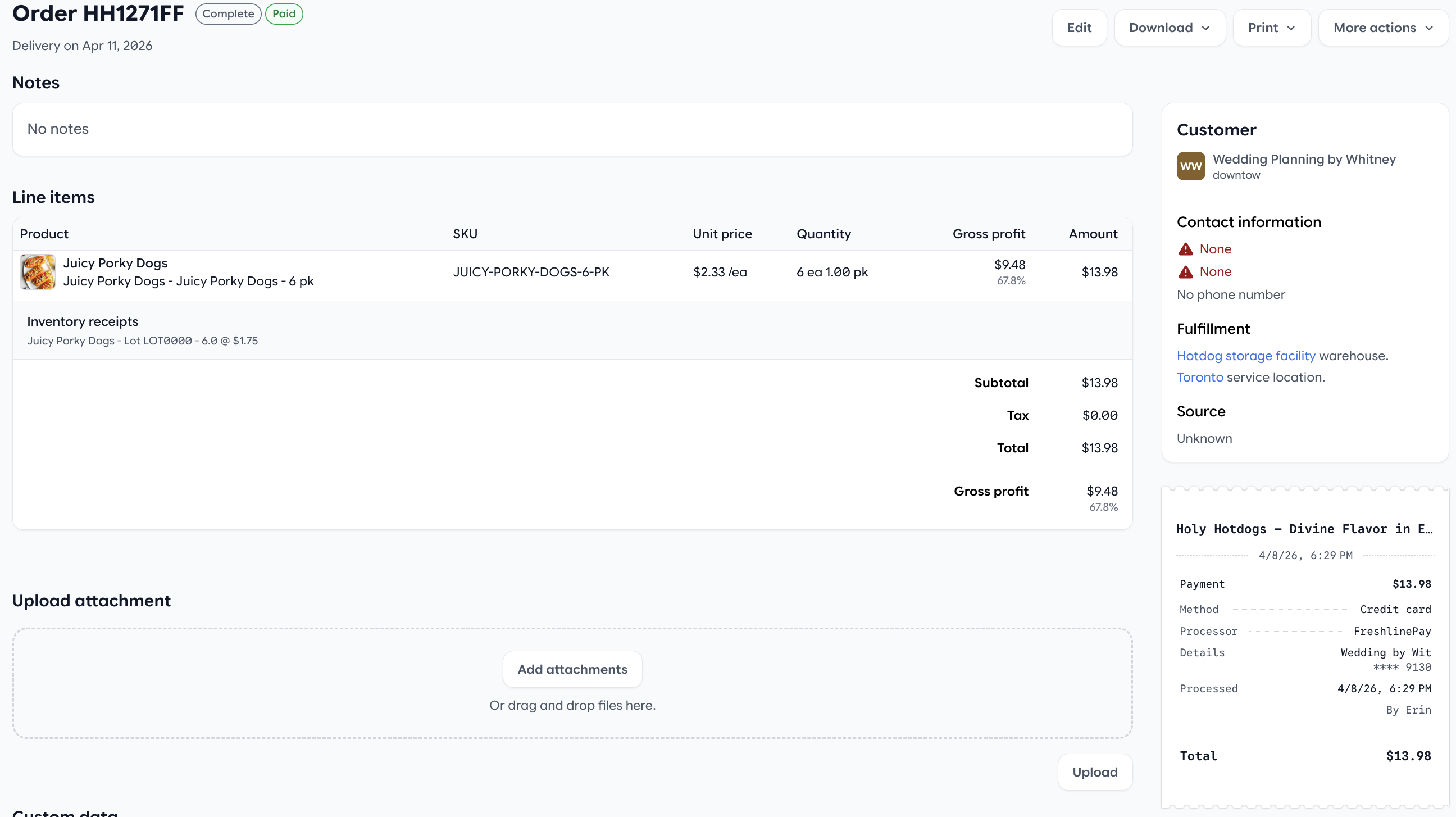Expand the Download dropdown chevron
Image resolution: width=1456 pixels, height=817 pixels.
1205,28
